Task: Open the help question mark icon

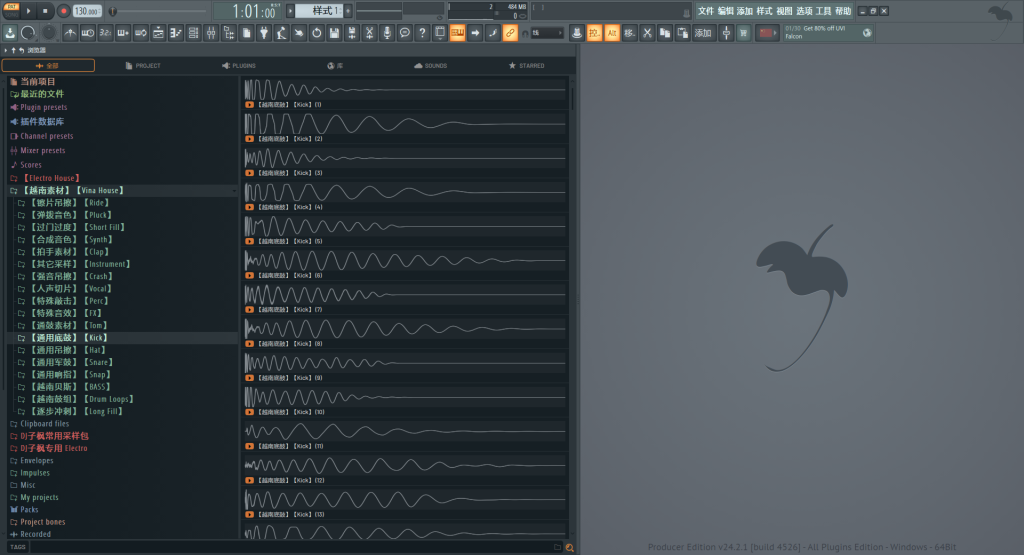Action: click(423, 33)
